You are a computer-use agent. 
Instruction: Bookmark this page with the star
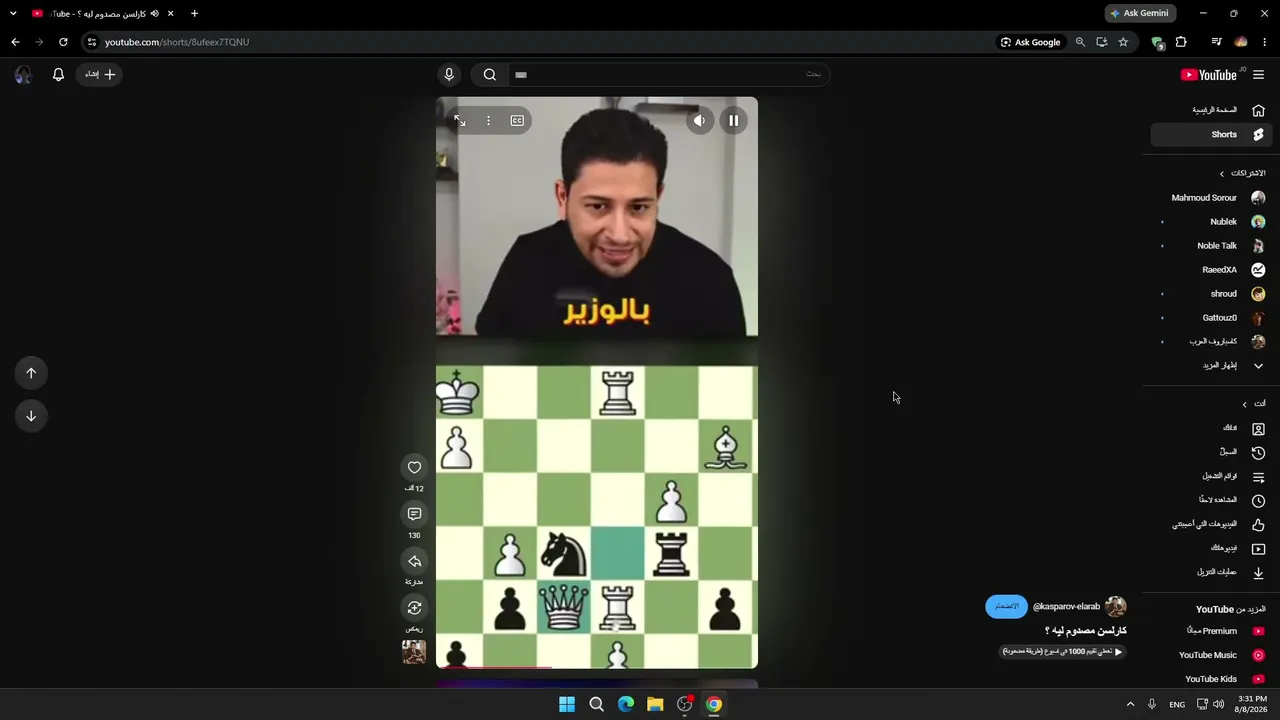pos(1123,42)
